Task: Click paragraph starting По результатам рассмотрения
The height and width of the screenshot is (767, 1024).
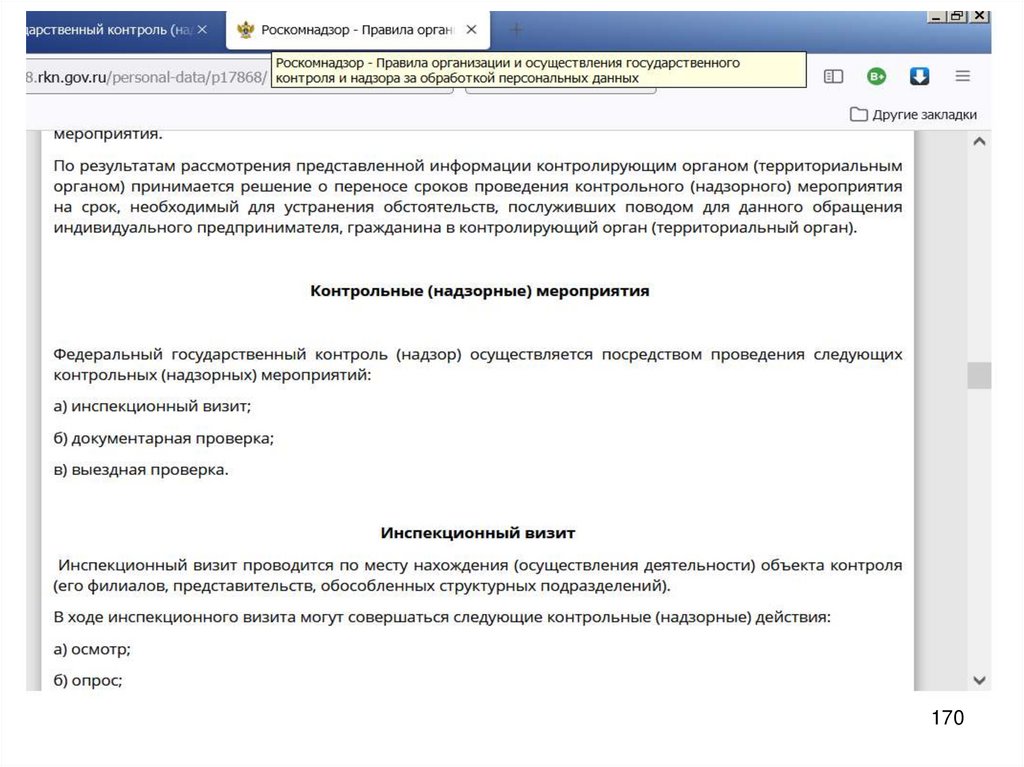Action: [x=478, y=197]
